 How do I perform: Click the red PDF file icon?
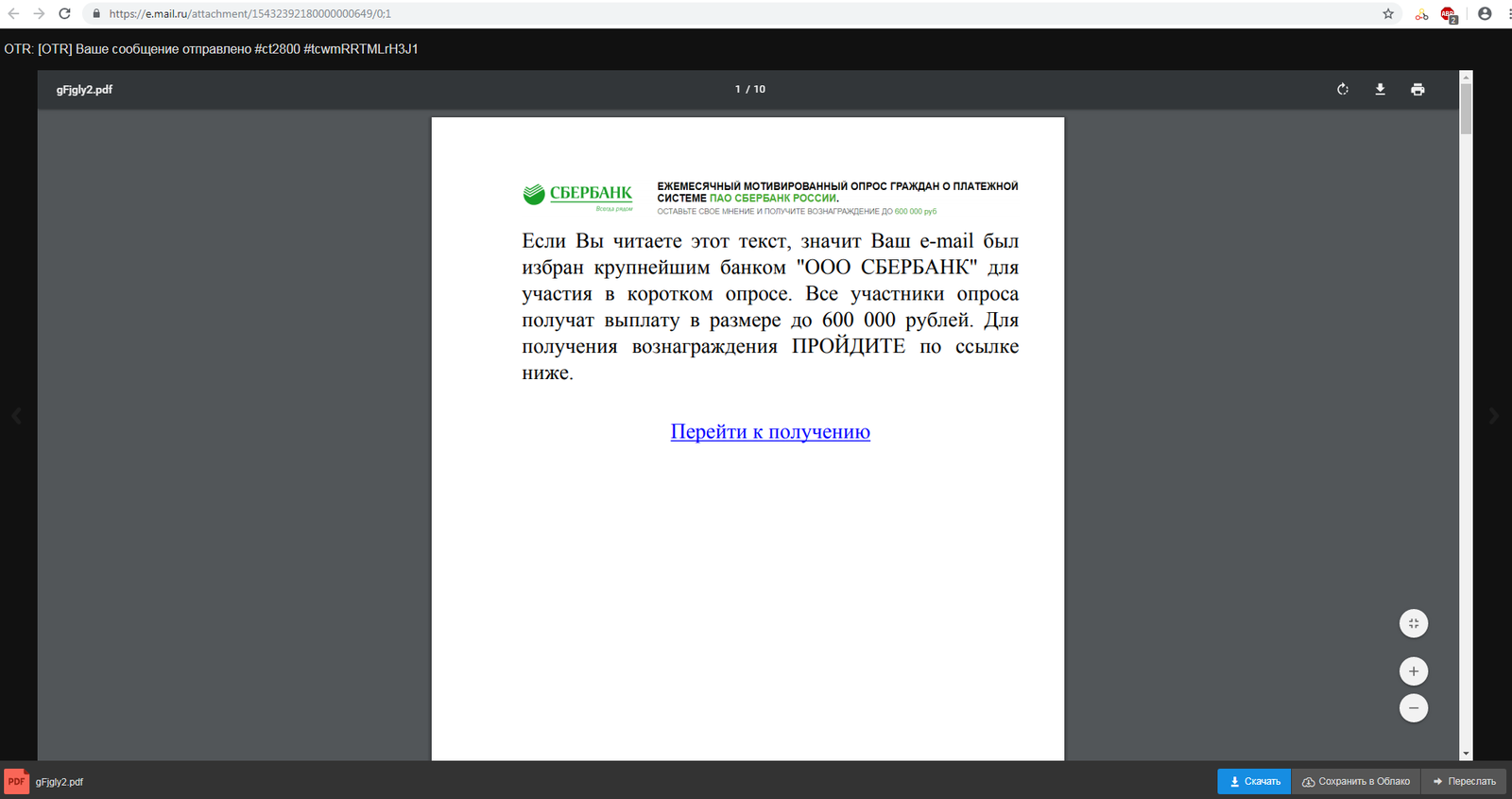pos(16,781)
